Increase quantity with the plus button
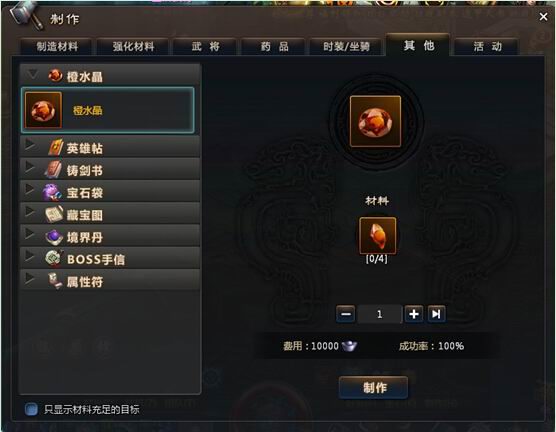556x432 pixels. 414,314
